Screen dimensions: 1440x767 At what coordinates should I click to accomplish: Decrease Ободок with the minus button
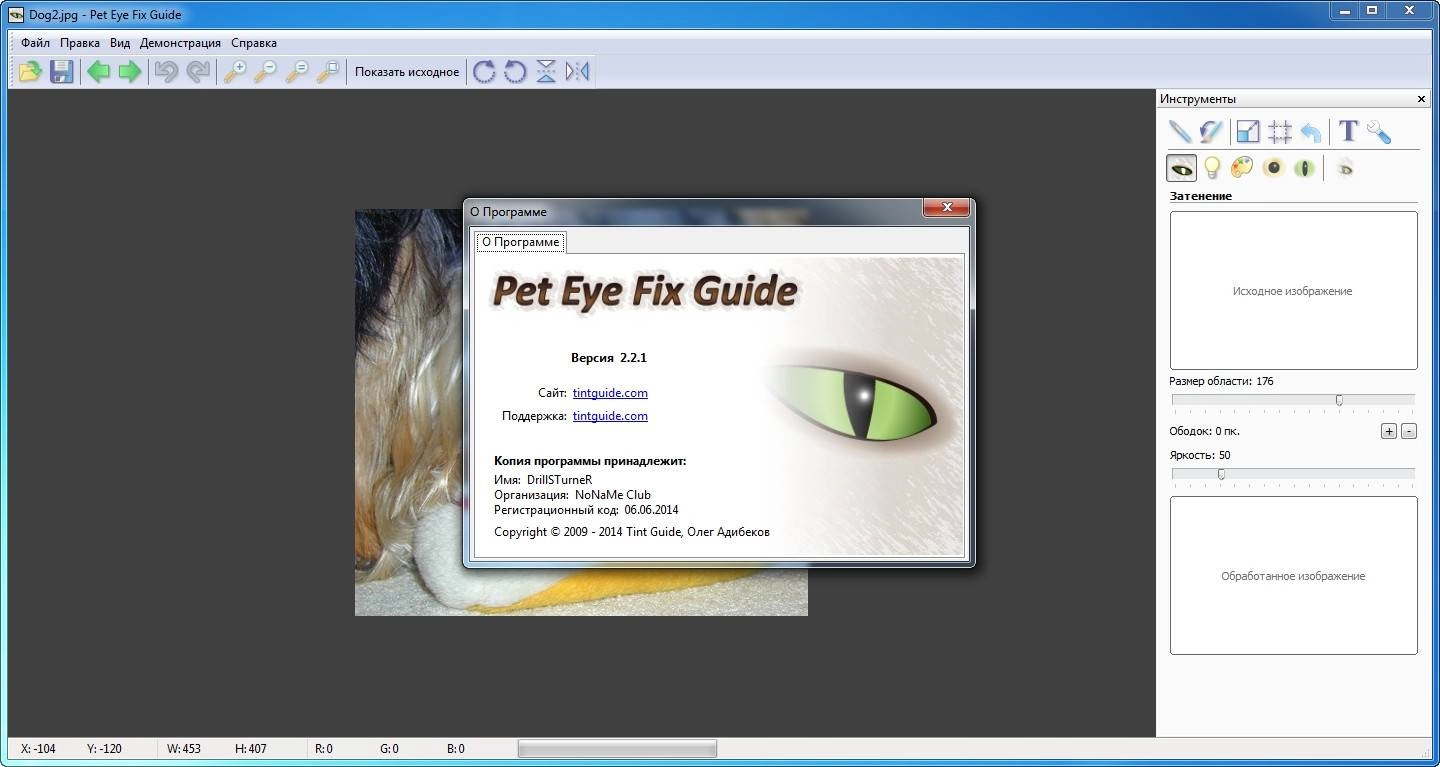coord(1409,431)
